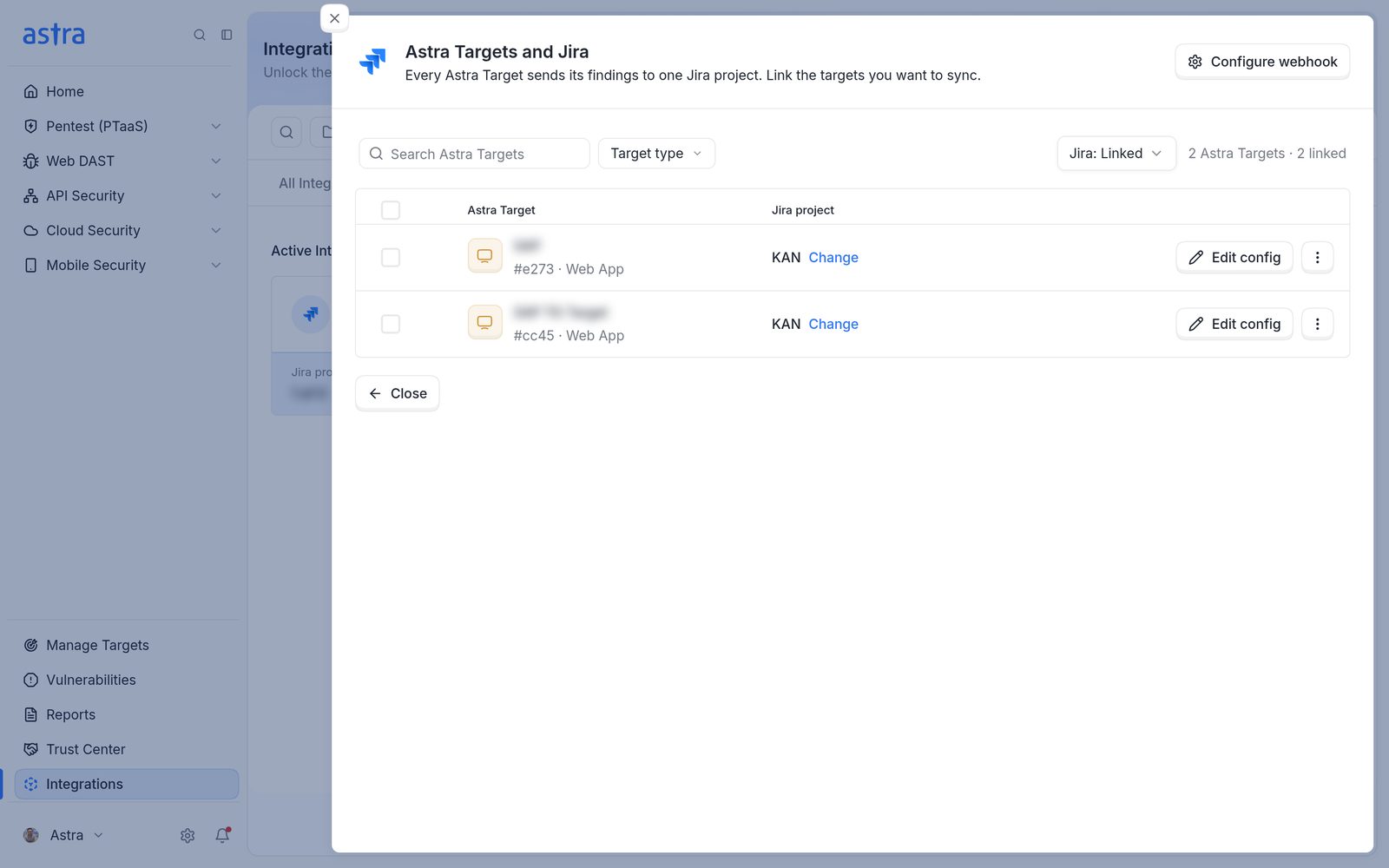Click three-dot menu for #cc45 target
This screenshot has height=868, width=1389.
point(1317,324)
